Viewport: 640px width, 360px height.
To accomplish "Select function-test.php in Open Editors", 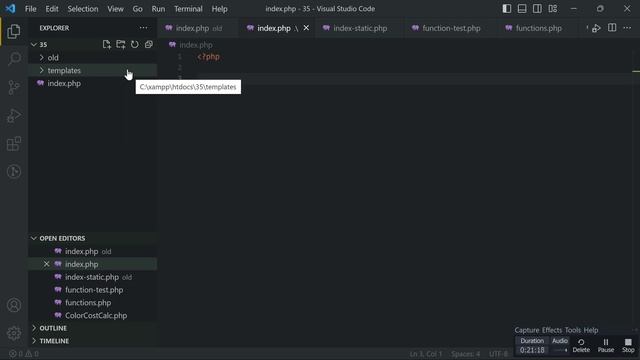I will (92, 290).
